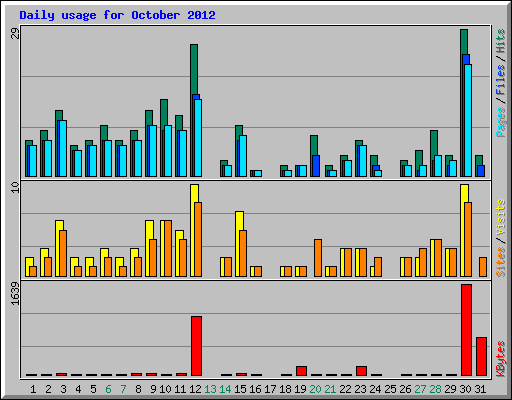Click the day 20 blue Files bar
Image resolution: width=512 pixels, height=400 pixels.
click(x=316, y=166)
